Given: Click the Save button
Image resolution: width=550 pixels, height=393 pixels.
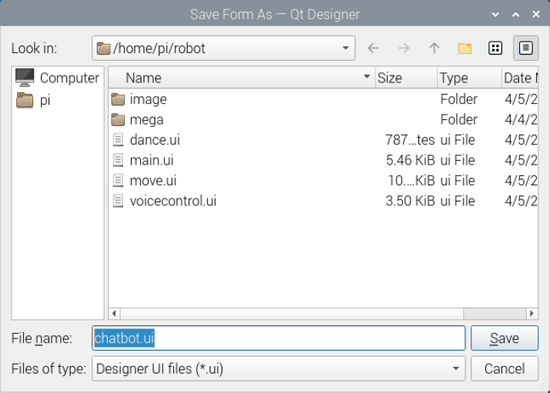Looking at the screenshot, I should [504, 338].
